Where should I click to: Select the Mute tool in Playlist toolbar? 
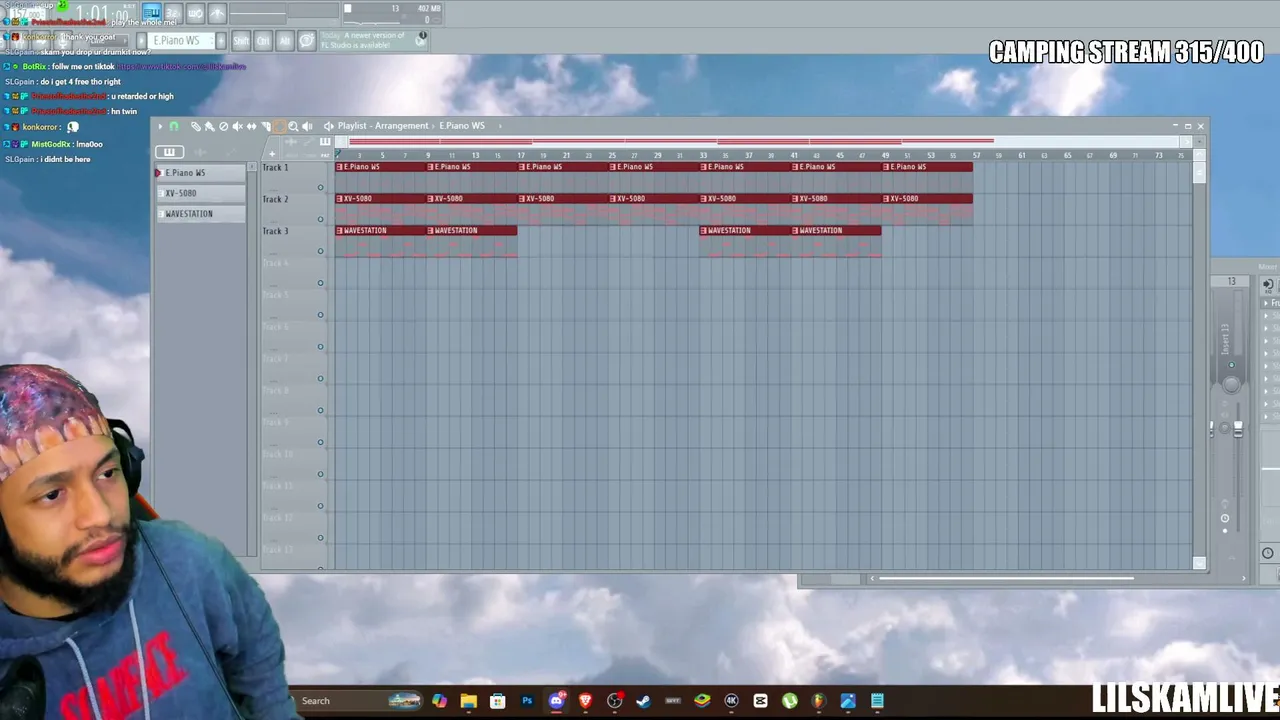point(237,126)
